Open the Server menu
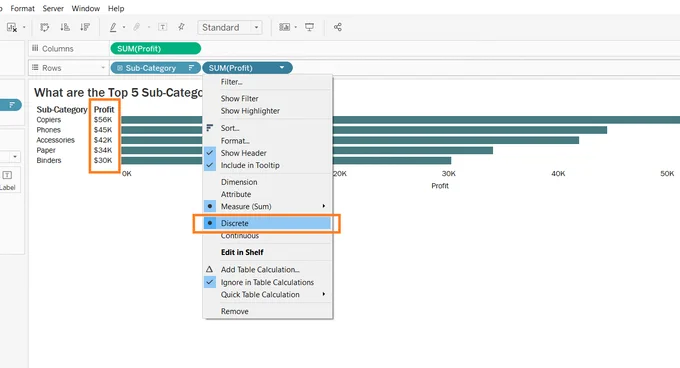Screen dimensions: 680x368 point(53,8)
